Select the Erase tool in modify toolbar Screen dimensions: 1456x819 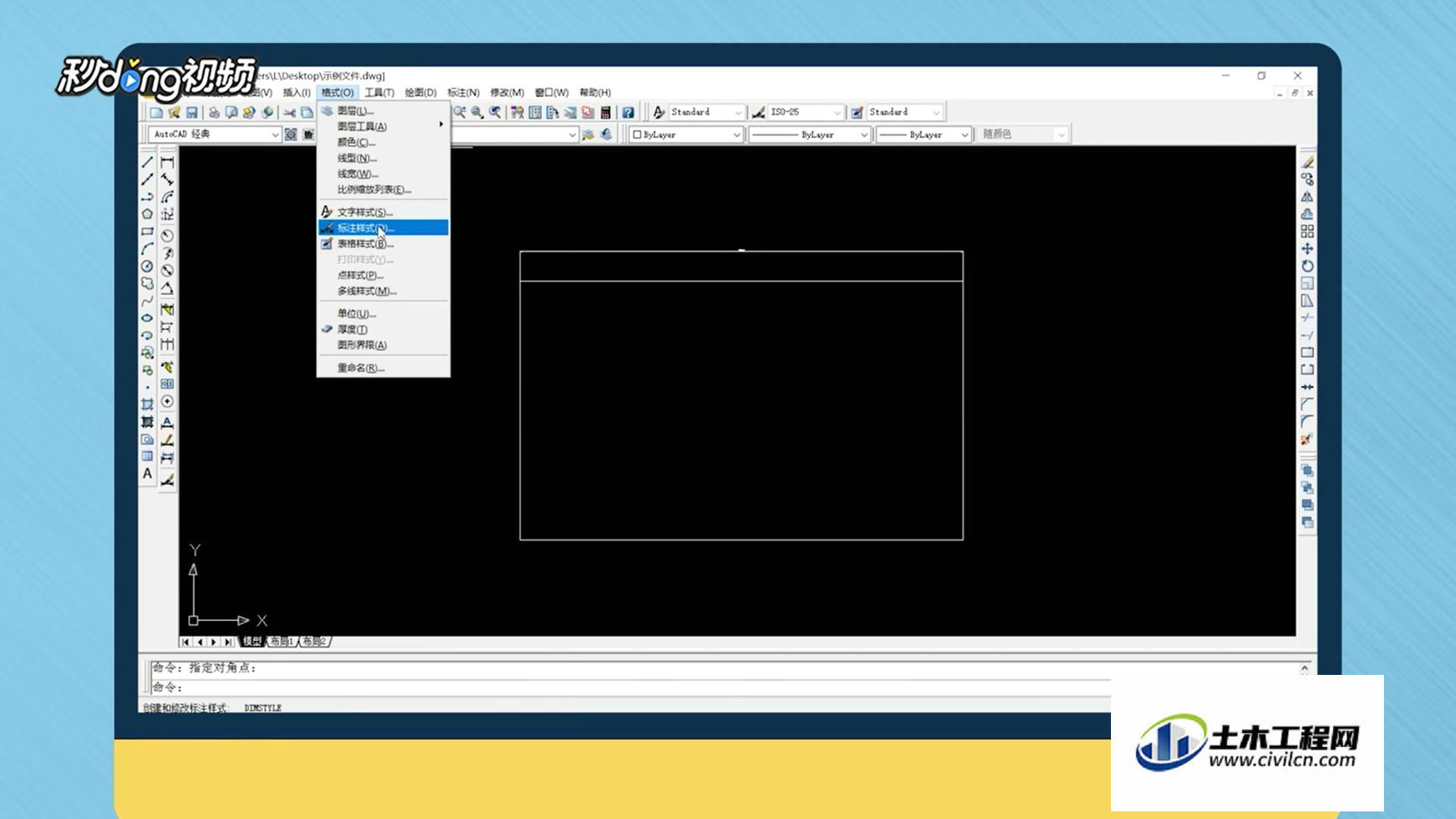click(x=1307, y=162)
